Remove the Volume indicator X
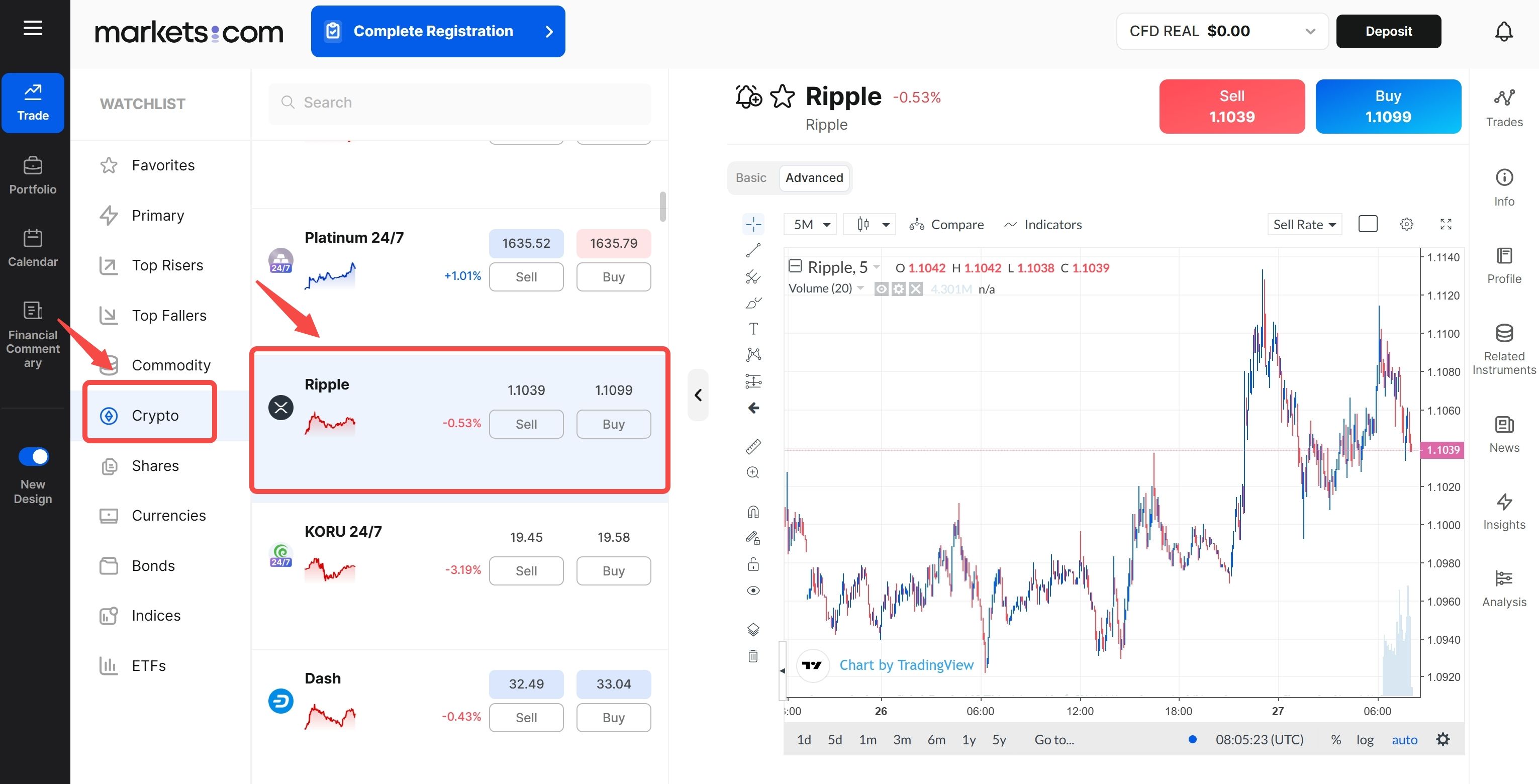The width and height of the screenshot is (1539, 784). click(915, 289)
